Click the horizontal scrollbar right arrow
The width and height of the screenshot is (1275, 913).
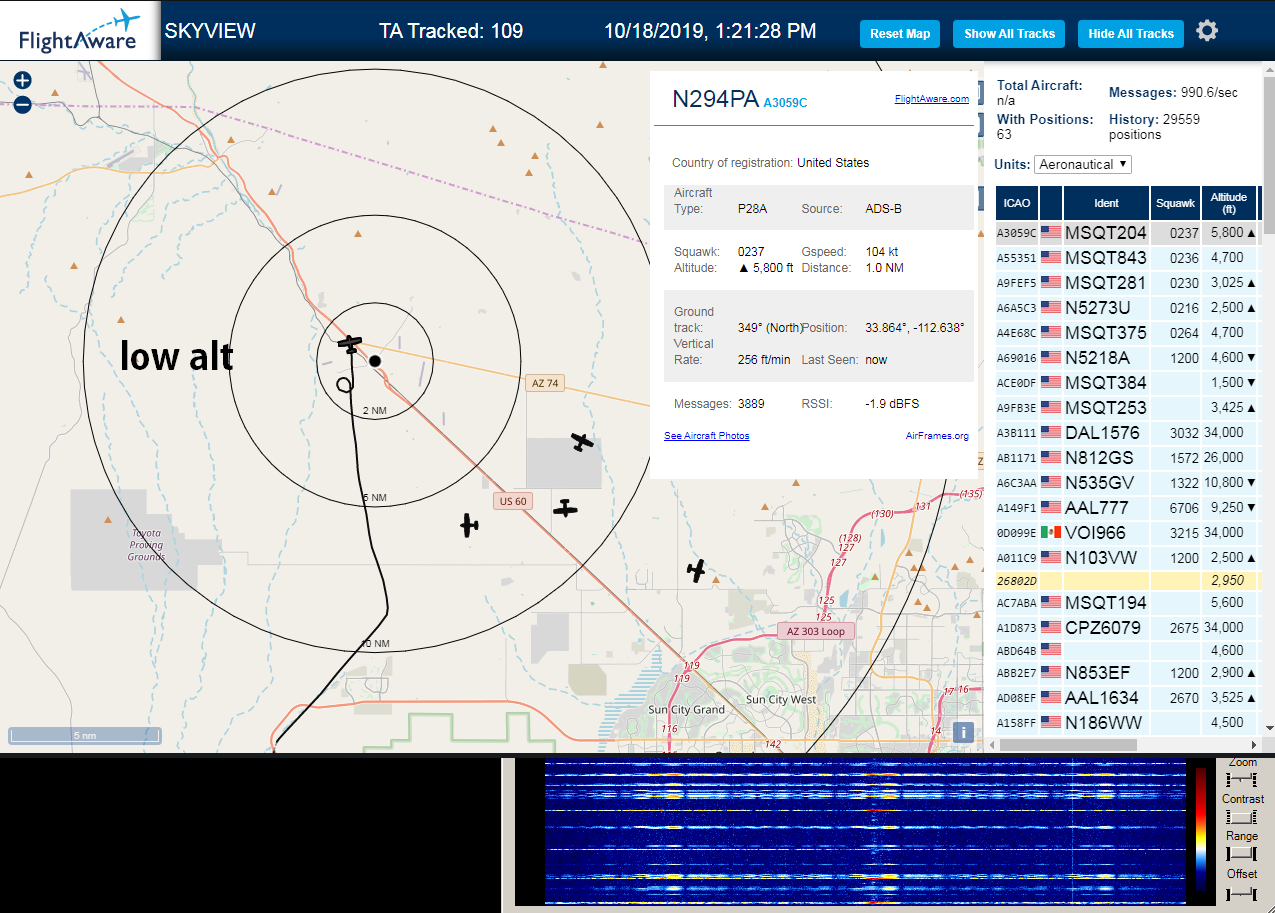pyautogui.click(x=1256, y=744)
